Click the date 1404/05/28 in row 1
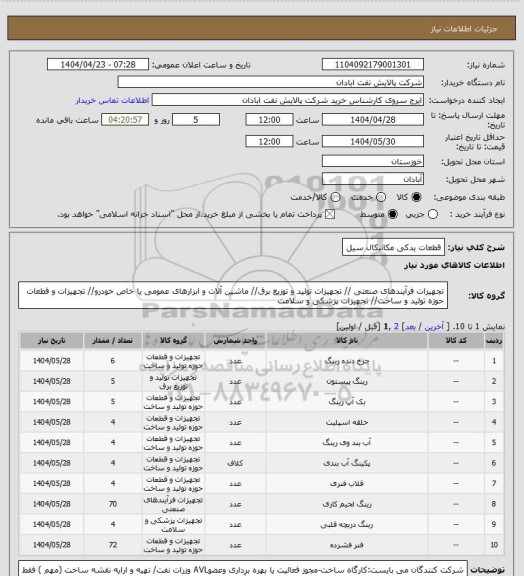 pos(51,361)
